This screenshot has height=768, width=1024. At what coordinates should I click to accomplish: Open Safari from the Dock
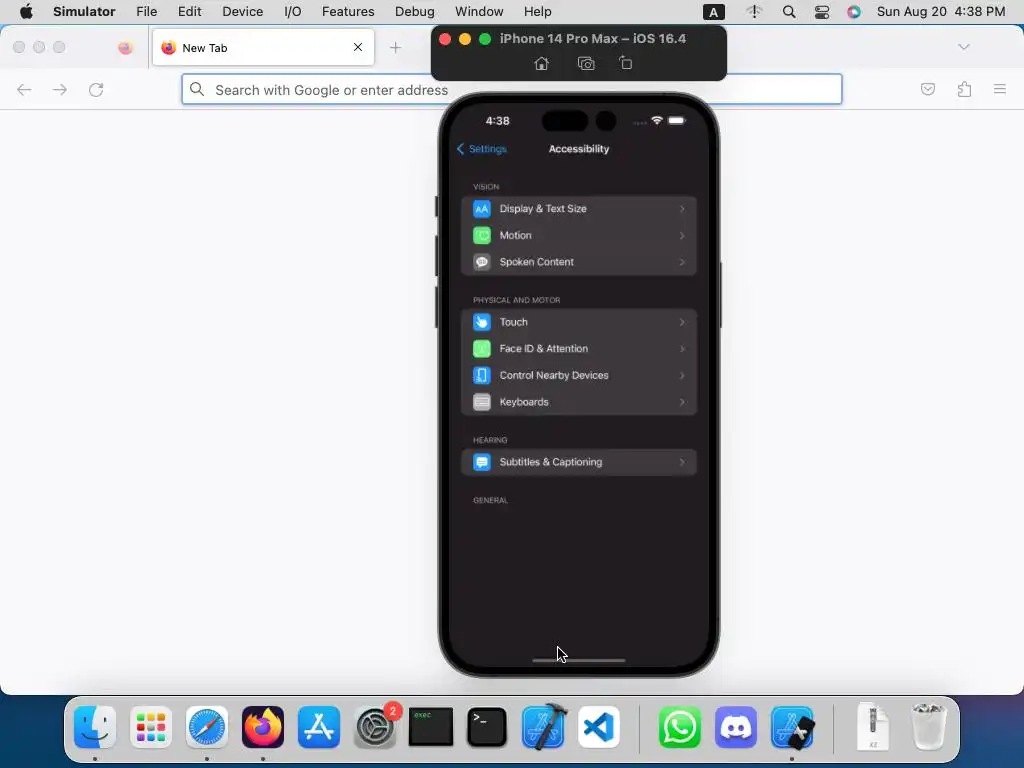coord(207,727)
